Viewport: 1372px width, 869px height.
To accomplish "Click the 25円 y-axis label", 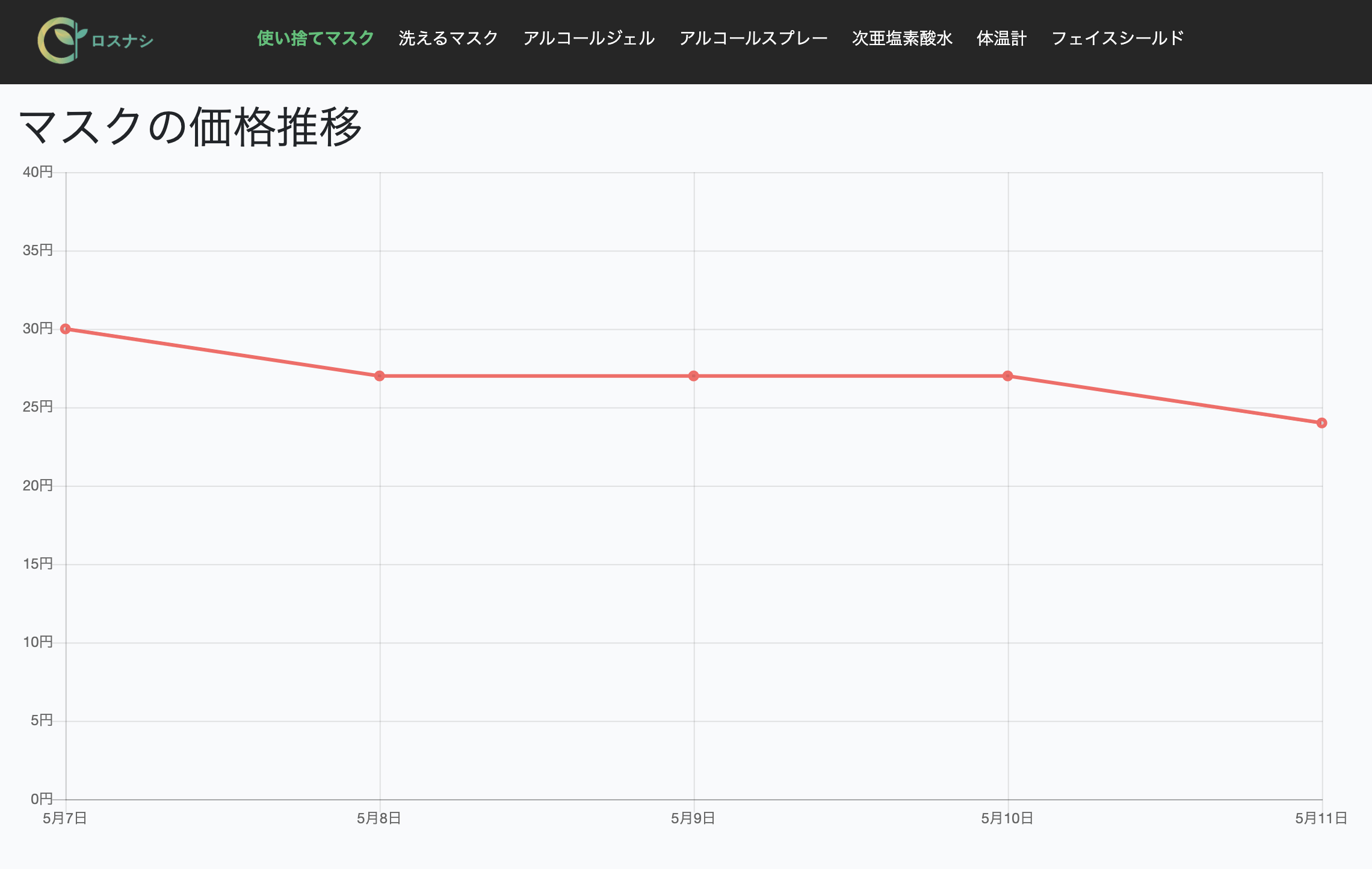I will 38,407.
